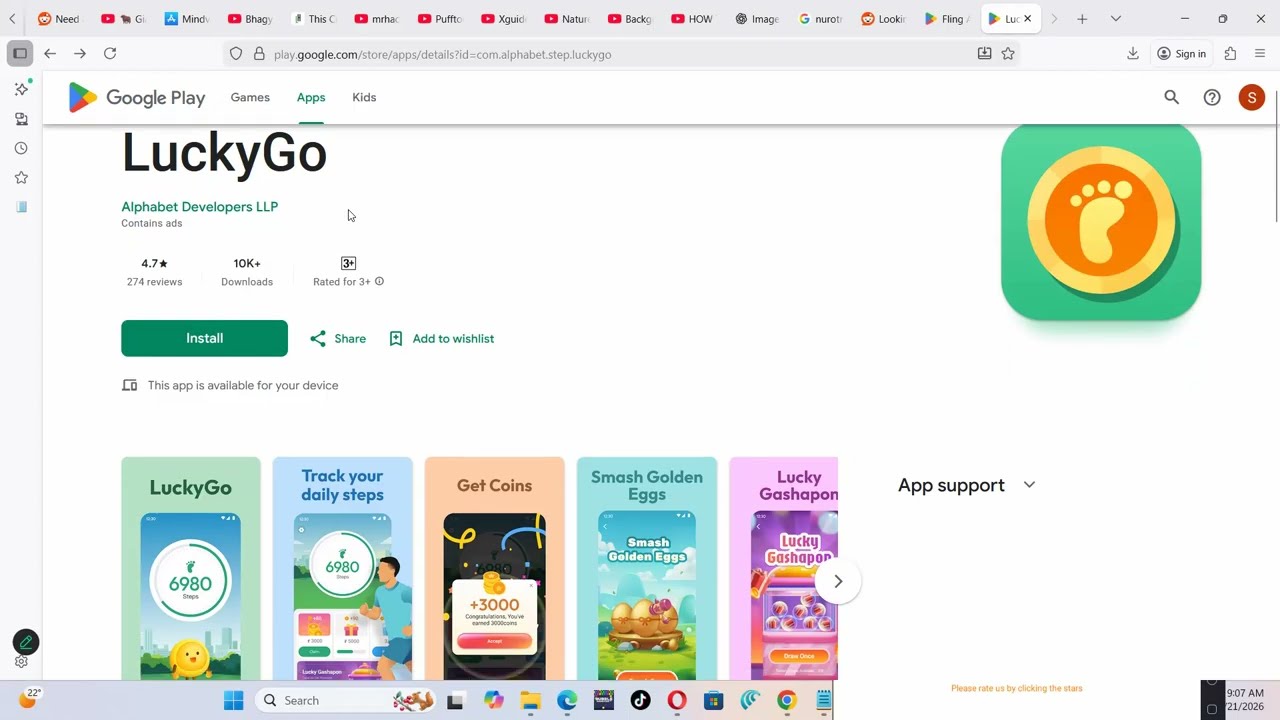Image resolution: width=1280 pixels, height=720 pixels.
Task: Open the browser hamburger menu
Action: (x=1259, y=53)
